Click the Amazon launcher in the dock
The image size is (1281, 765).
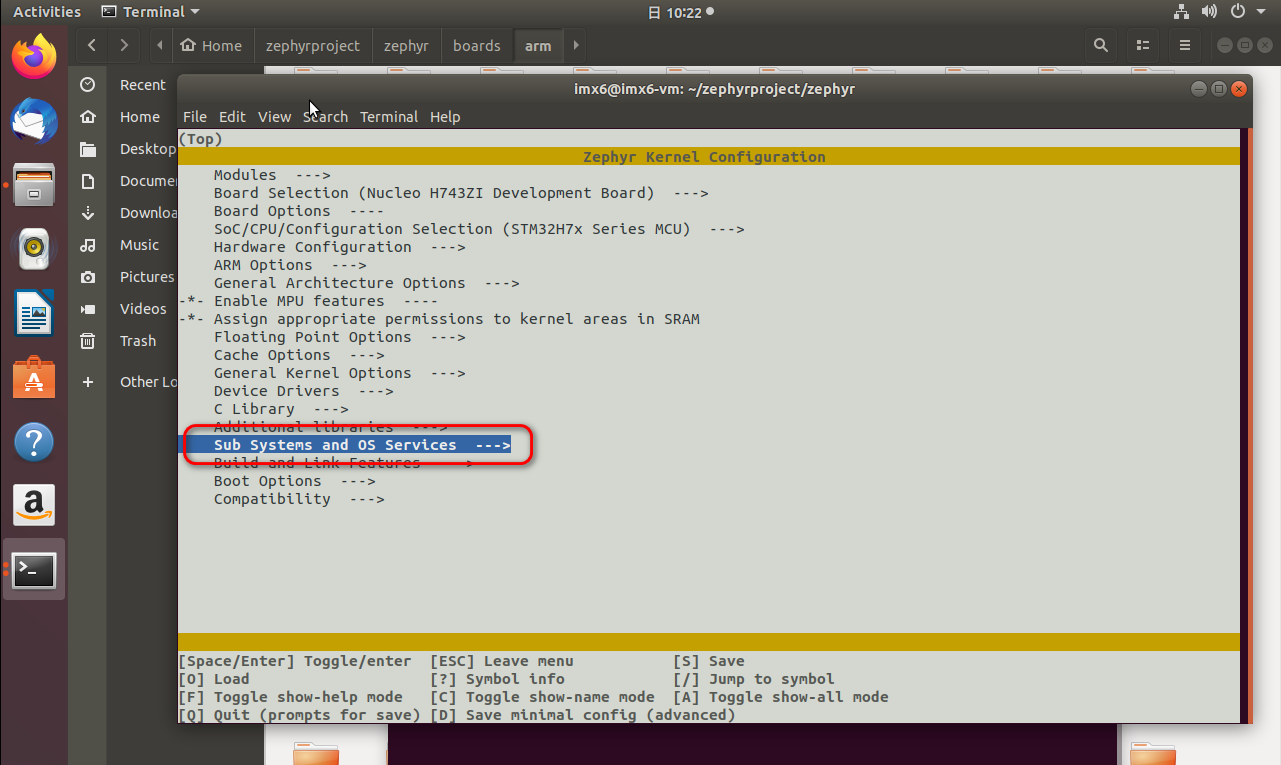33,505
